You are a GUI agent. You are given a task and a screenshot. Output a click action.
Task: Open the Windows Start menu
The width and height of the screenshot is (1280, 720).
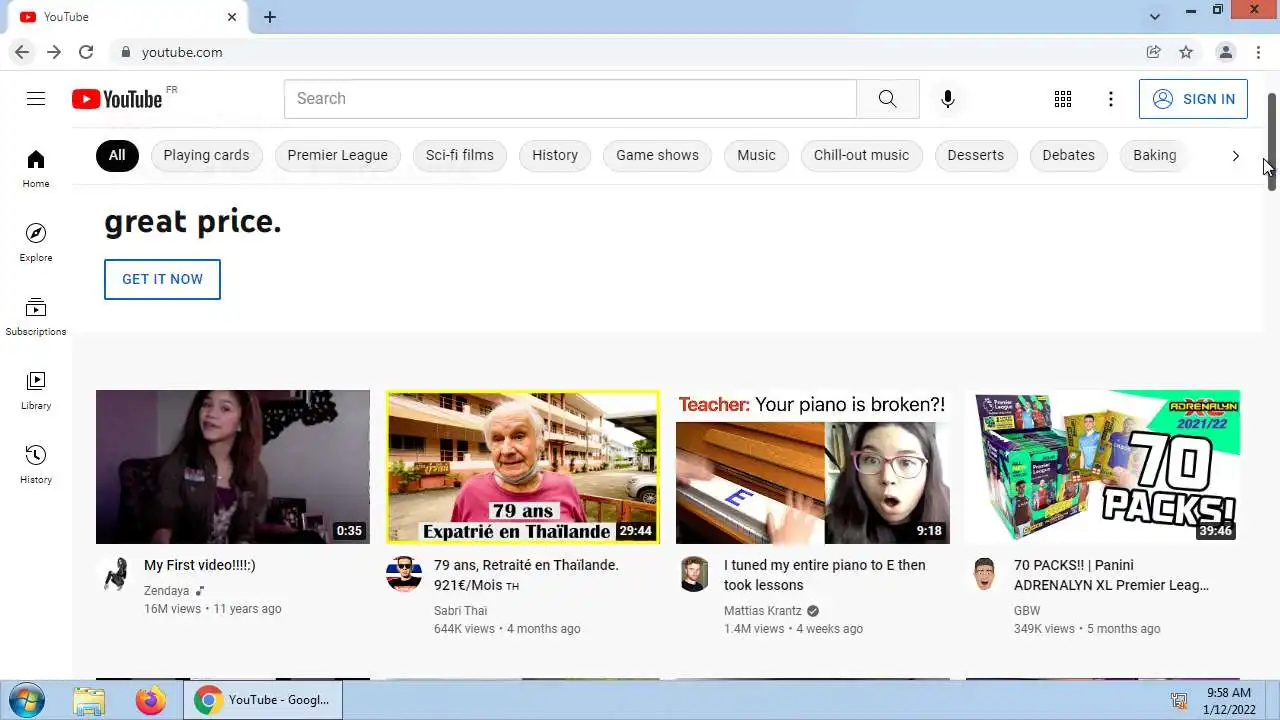(x=26, y=700)
